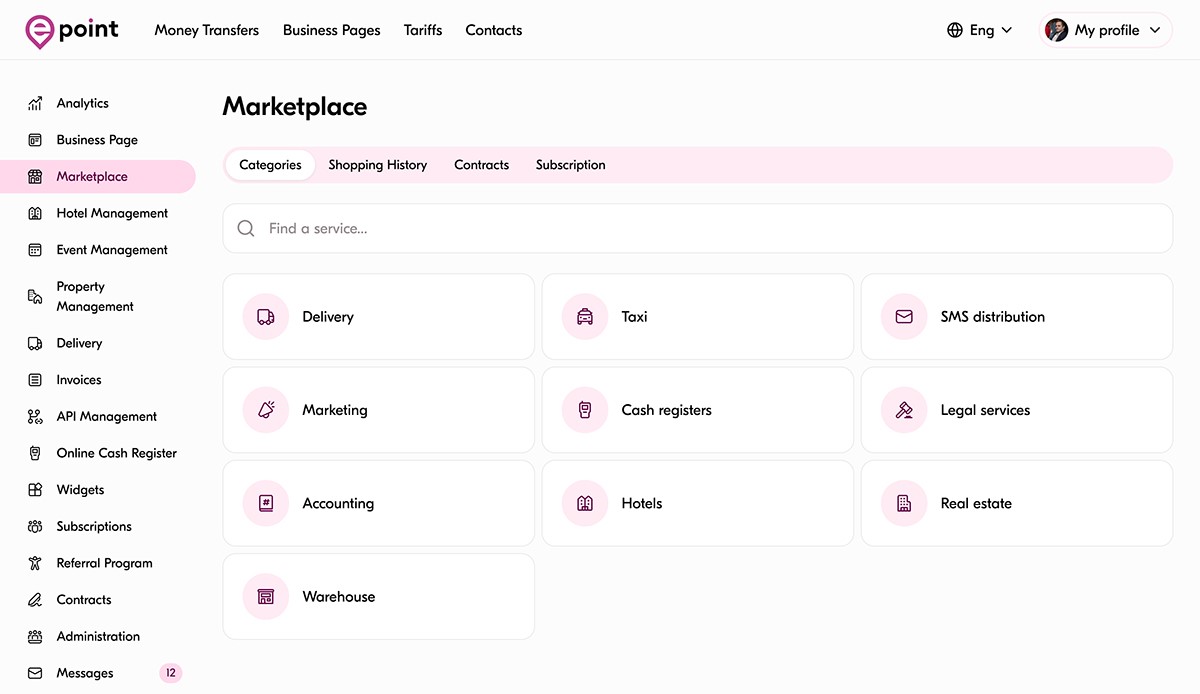Open the My profile dropdown menu

1106,30
